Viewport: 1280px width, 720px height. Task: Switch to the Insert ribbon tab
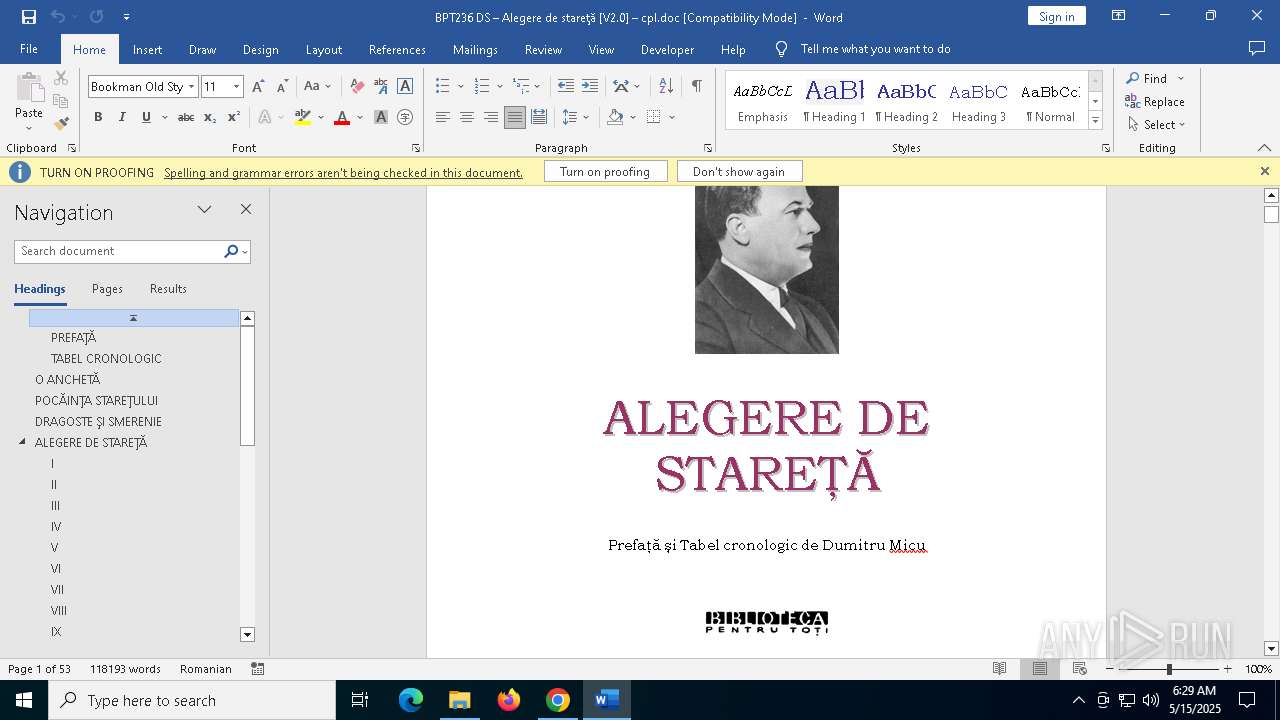[147, 49]
